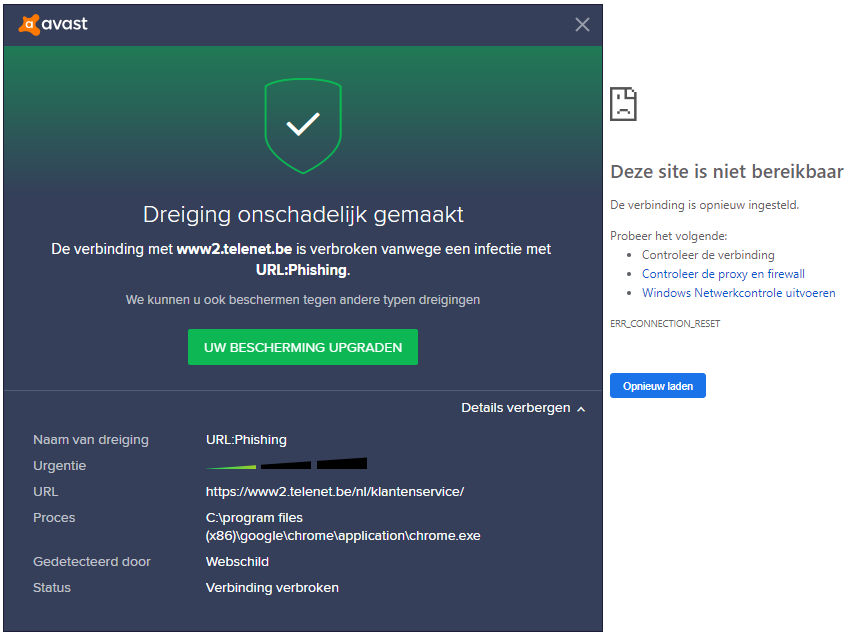Click the We kunnen u ook beschermen text
The height and width of the screenshot is (634, 855).
coord(303,300)
